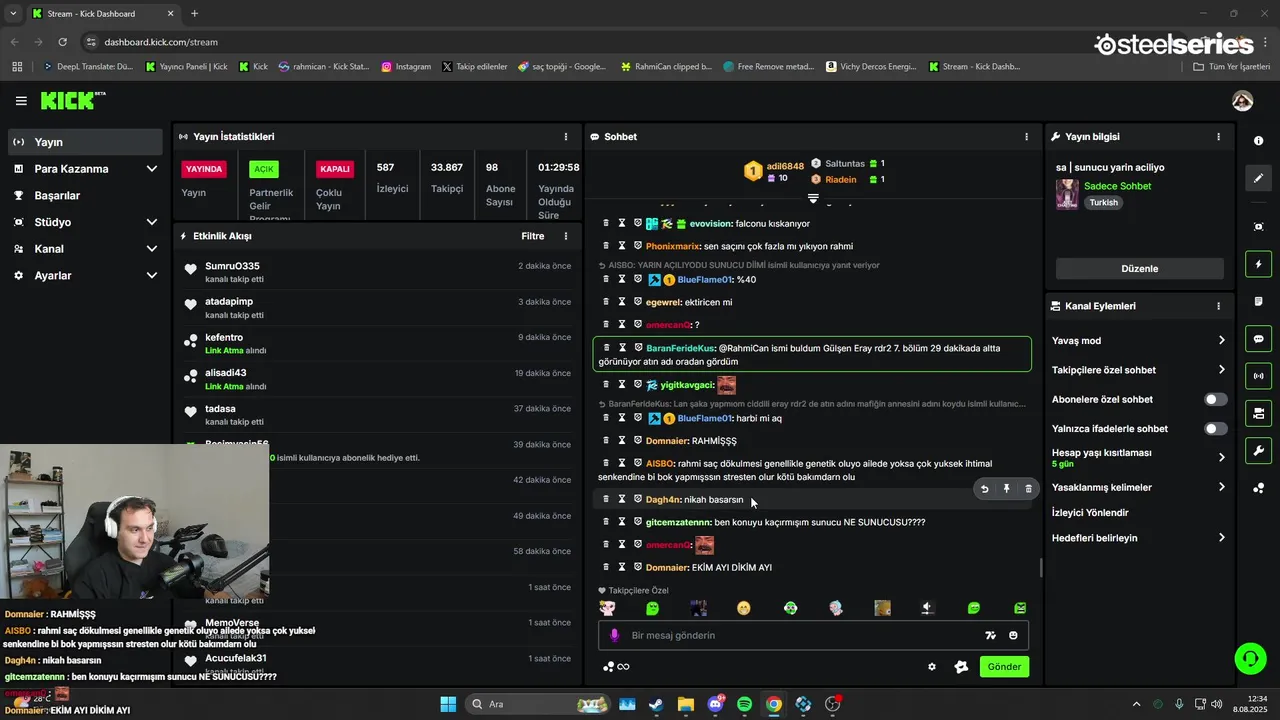1280x720 pixels.
Task: Open the hamburger menu beside the Kick logo
Action: click(x=21, y=101)
